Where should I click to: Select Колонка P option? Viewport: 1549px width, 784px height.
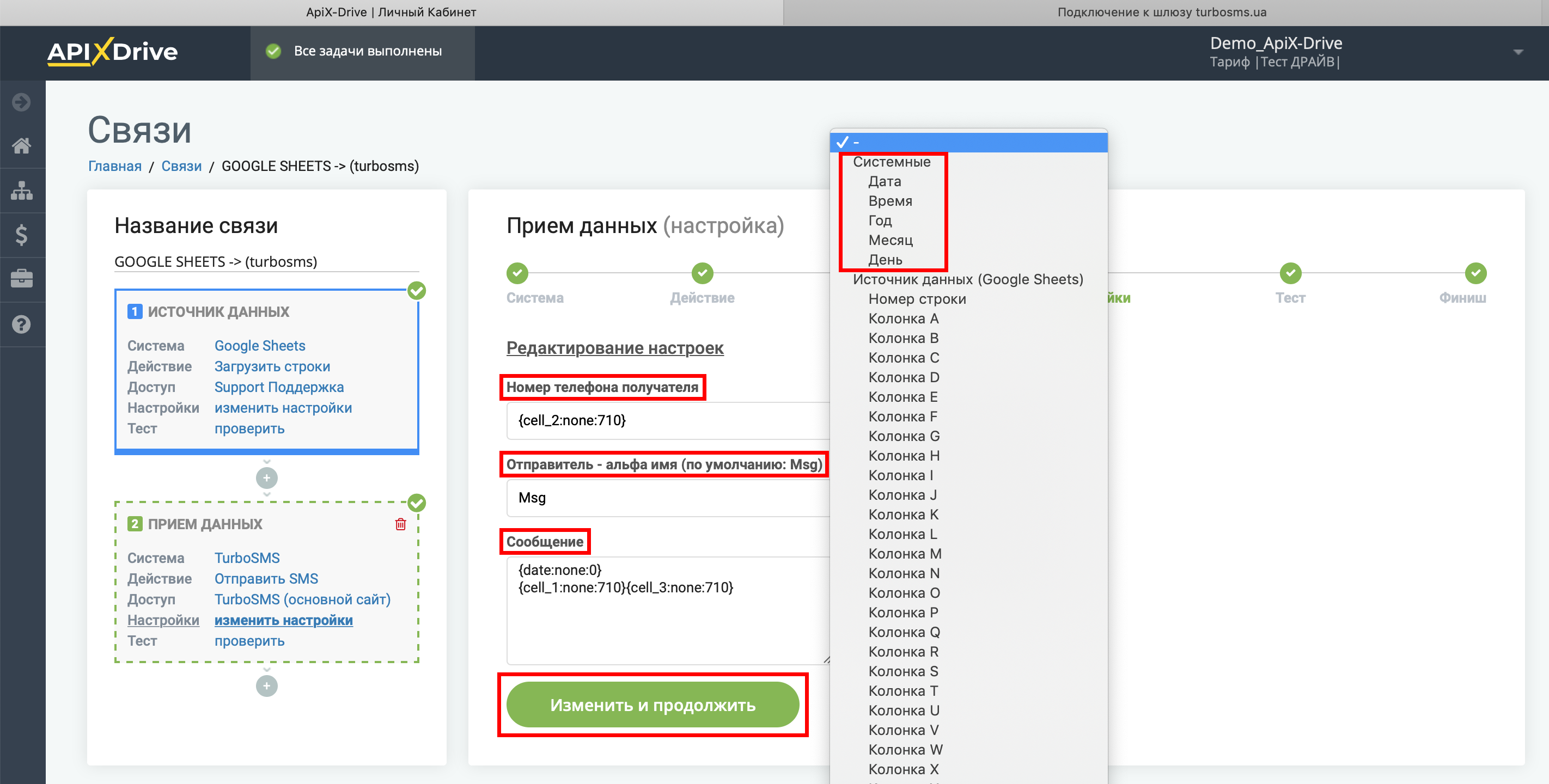tap(968, 612)
